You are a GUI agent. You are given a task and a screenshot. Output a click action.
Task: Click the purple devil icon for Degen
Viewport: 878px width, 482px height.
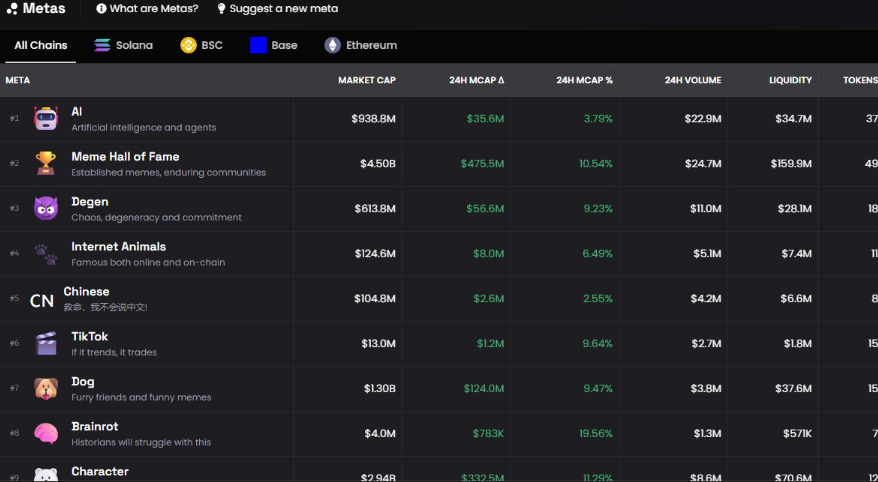45,208
